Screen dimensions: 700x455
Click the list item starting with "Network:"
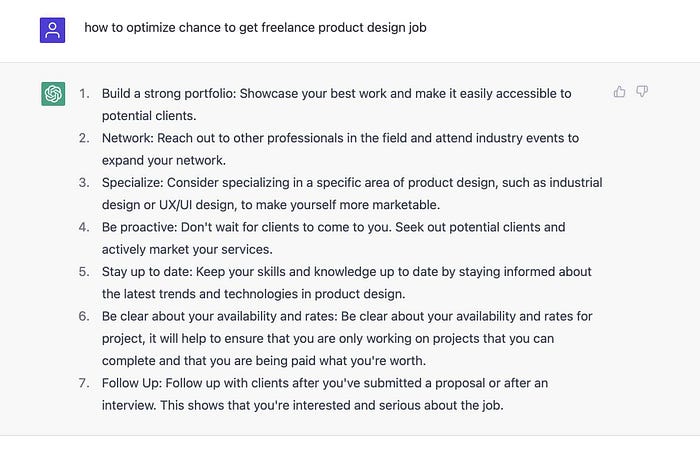(340, 149)
